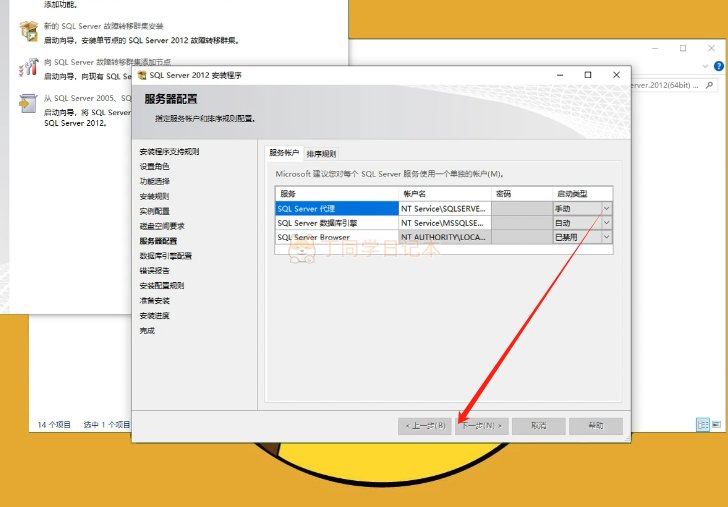Image resolution: width=728 pixels, height=507 pixels.
Task: Switch Explorer to large icons view
Action: [x=717, y=424]
